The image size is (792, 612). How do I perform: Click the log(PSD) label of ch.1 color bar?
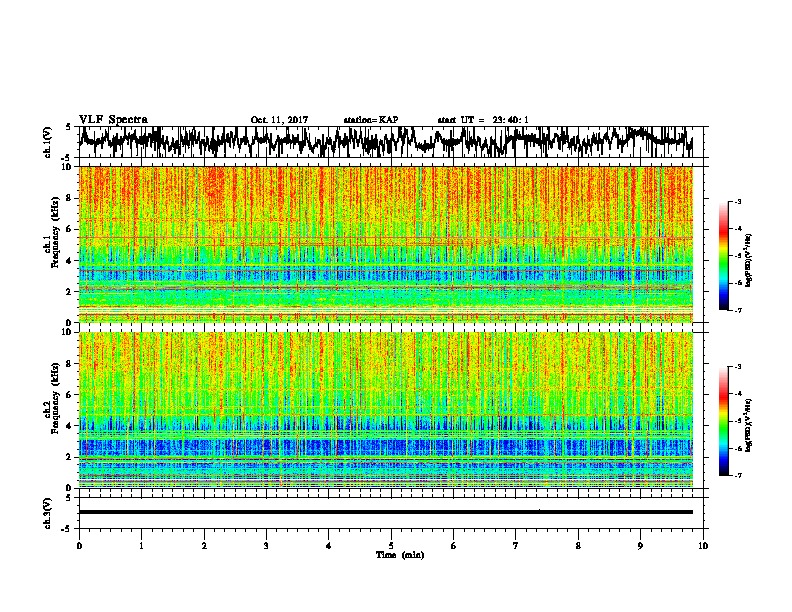pyautogui.click(x=749, y=261)
